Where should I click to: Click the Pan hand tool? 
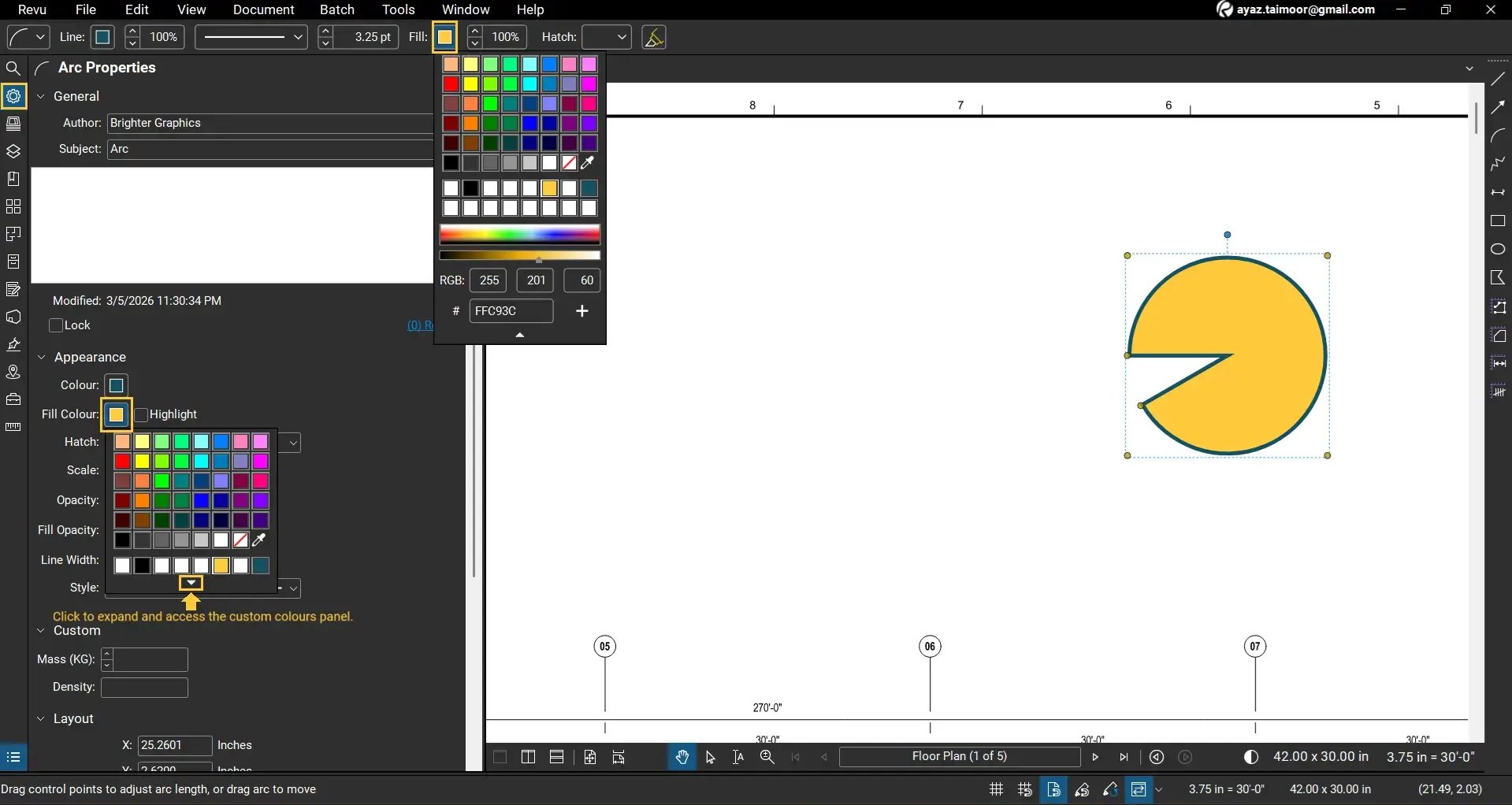pyautogui.click(x=682, y=757)
